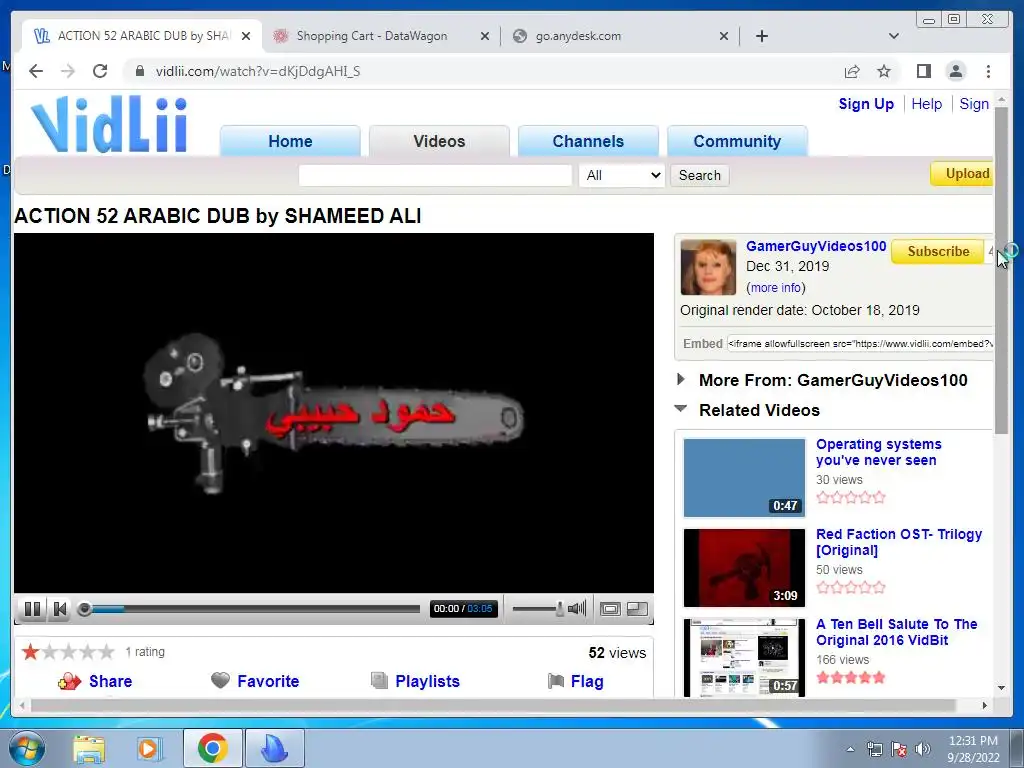1024x768 pixels.
Task: Show hidden tray icons arrow
Action: coord(850,749)
